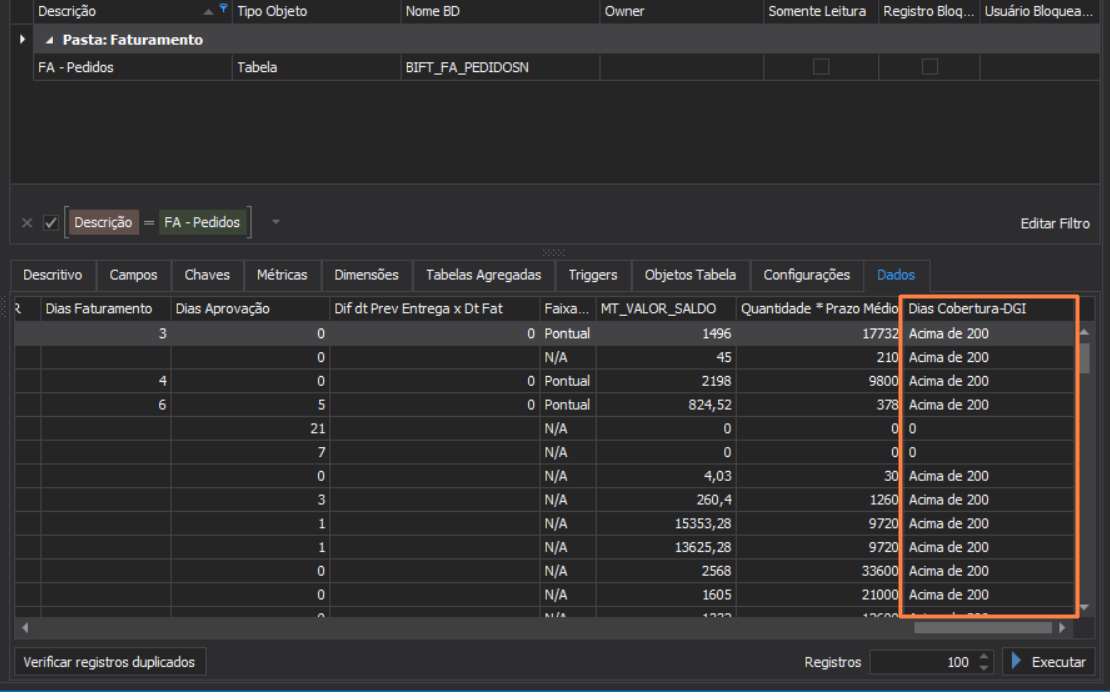
Task: Click the filter icon on Descrição column
Action: coord(223,8)
